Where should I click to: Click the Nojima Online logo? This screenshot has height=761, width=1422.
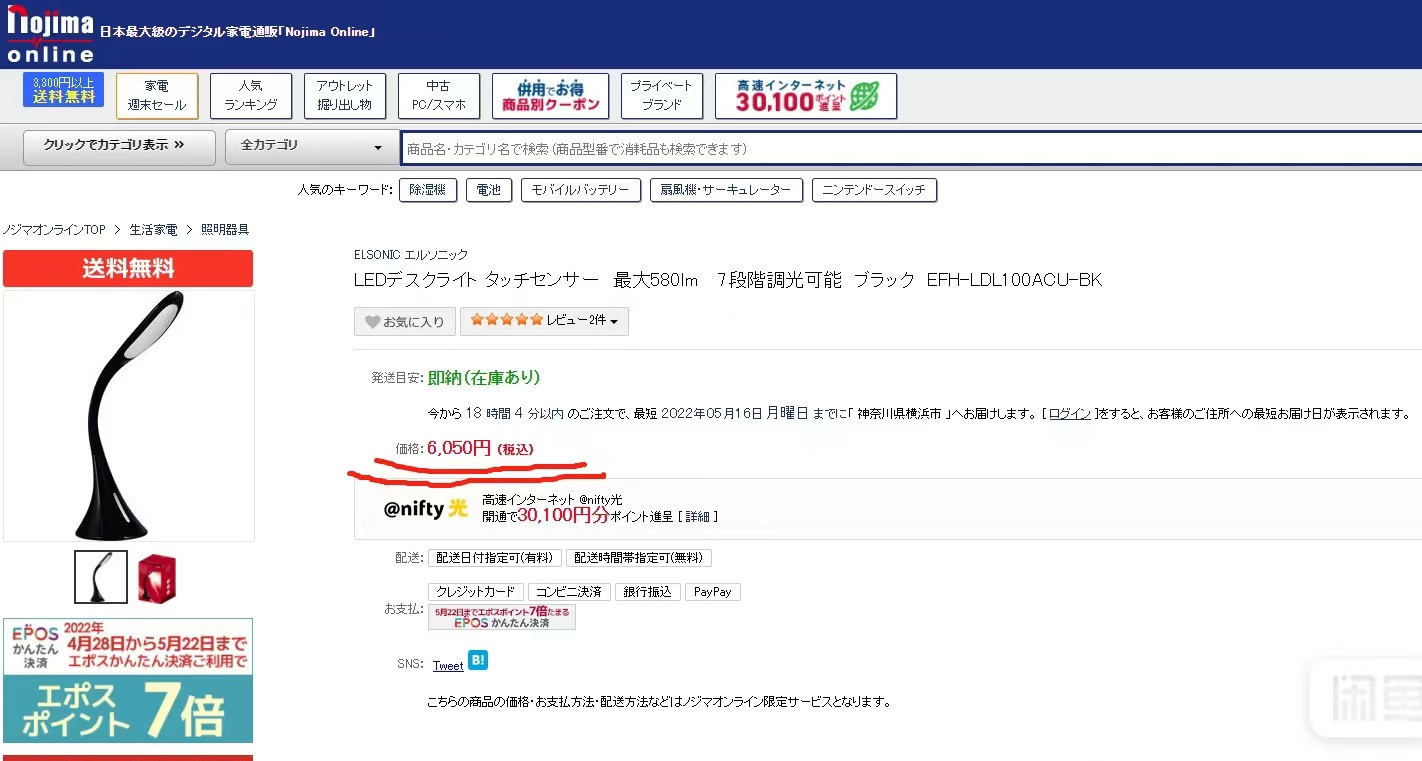tap(50, 35)
